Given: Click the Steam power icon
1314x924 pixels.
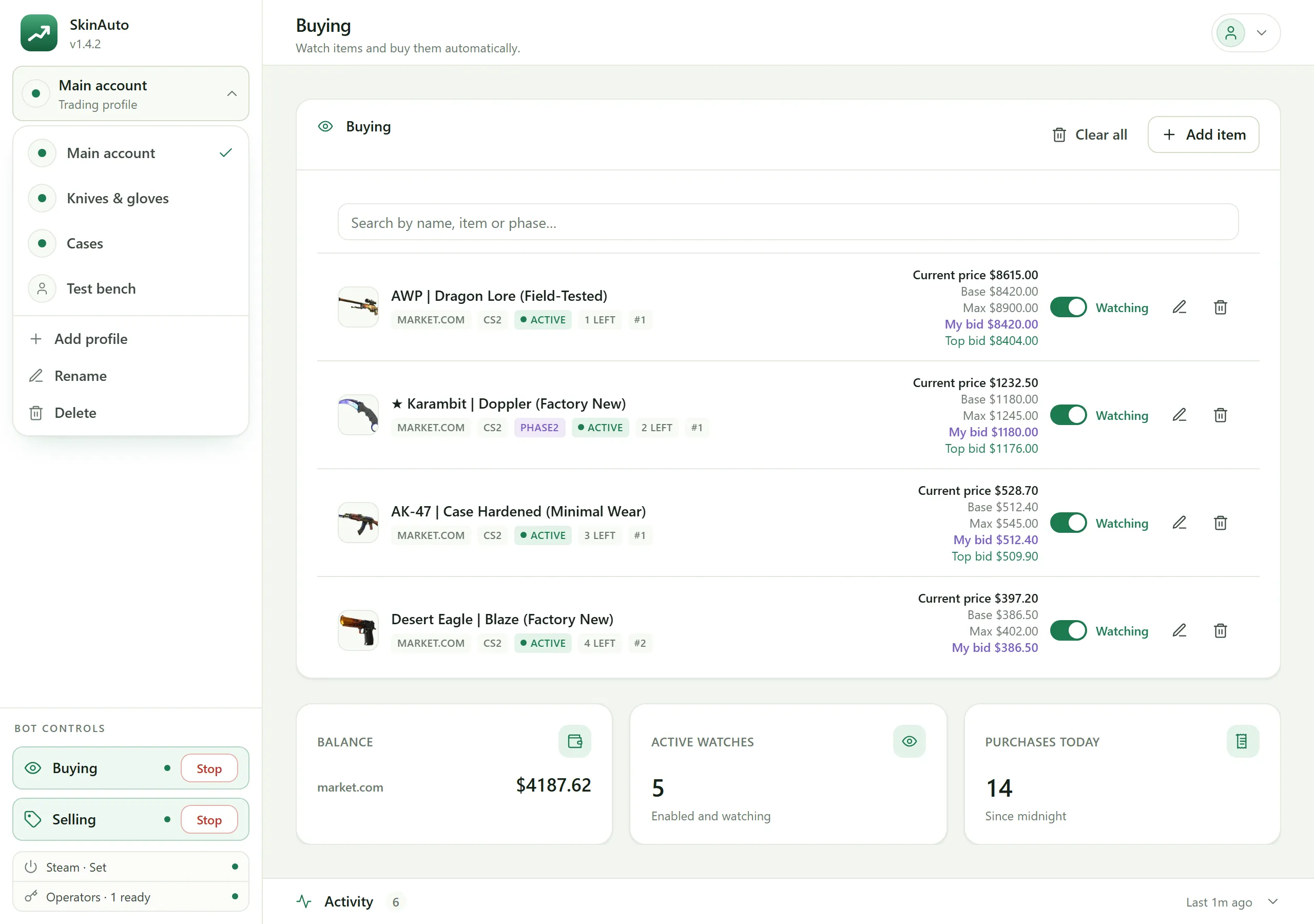Looking at the screenshot, I should click(x=31, y=867).
